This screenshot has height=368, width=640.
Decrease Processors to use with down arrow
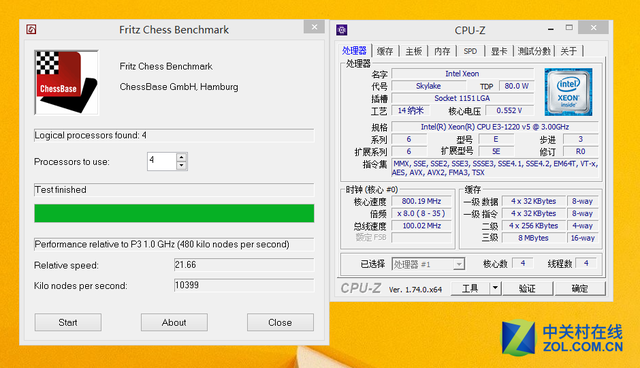[182, 166]
